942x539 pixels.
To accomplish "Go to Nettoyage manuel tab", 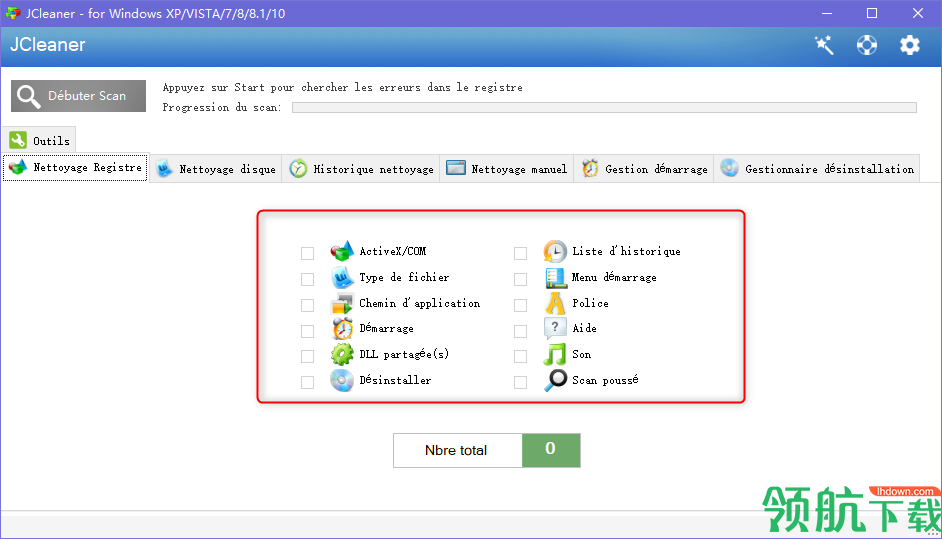I will [x=506, y=169].
